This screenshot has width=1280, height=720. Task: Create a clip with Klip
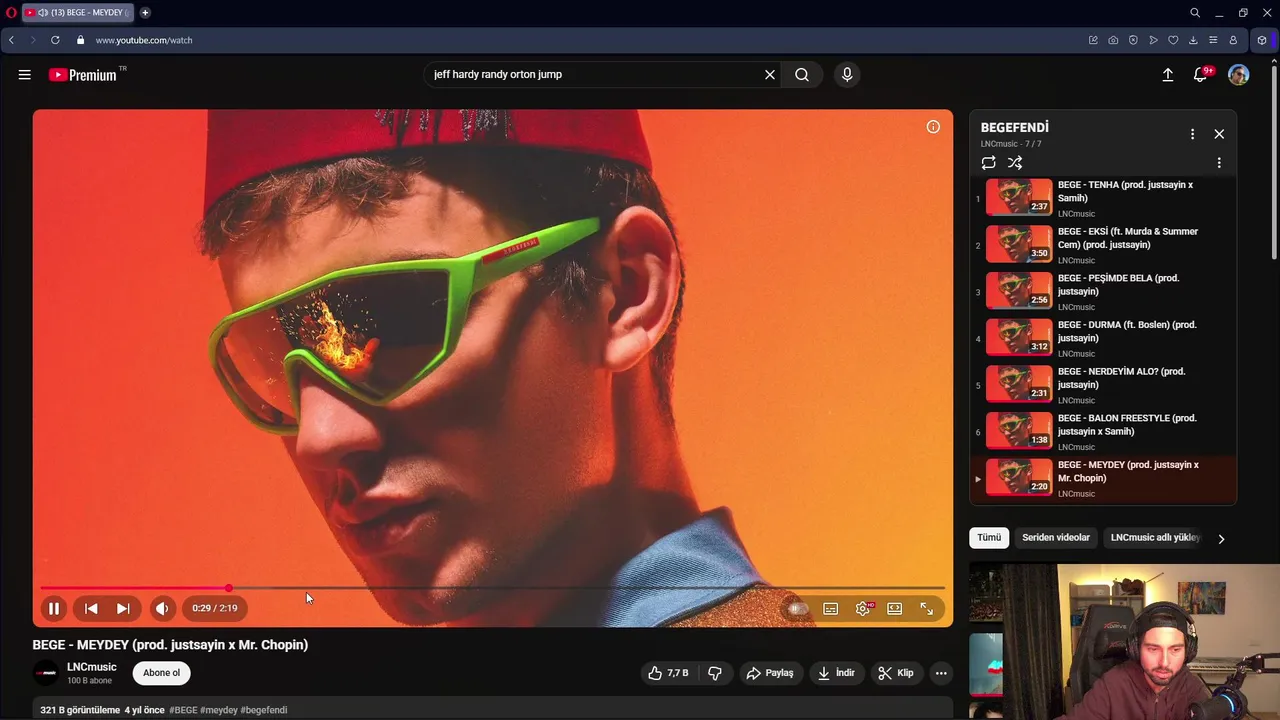pyautogui.click(x=896, y=673)
